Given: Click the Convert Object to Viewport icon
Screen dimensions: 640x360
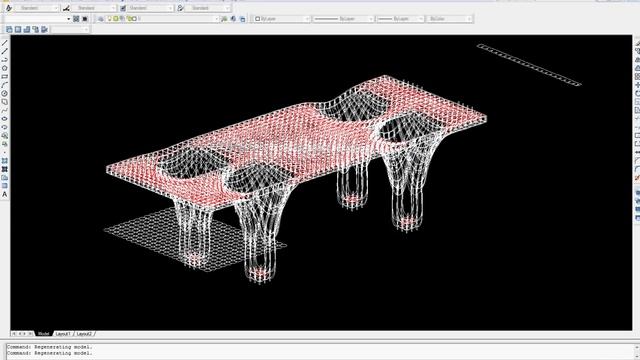Looking at the screenshot, I should 36,29.
